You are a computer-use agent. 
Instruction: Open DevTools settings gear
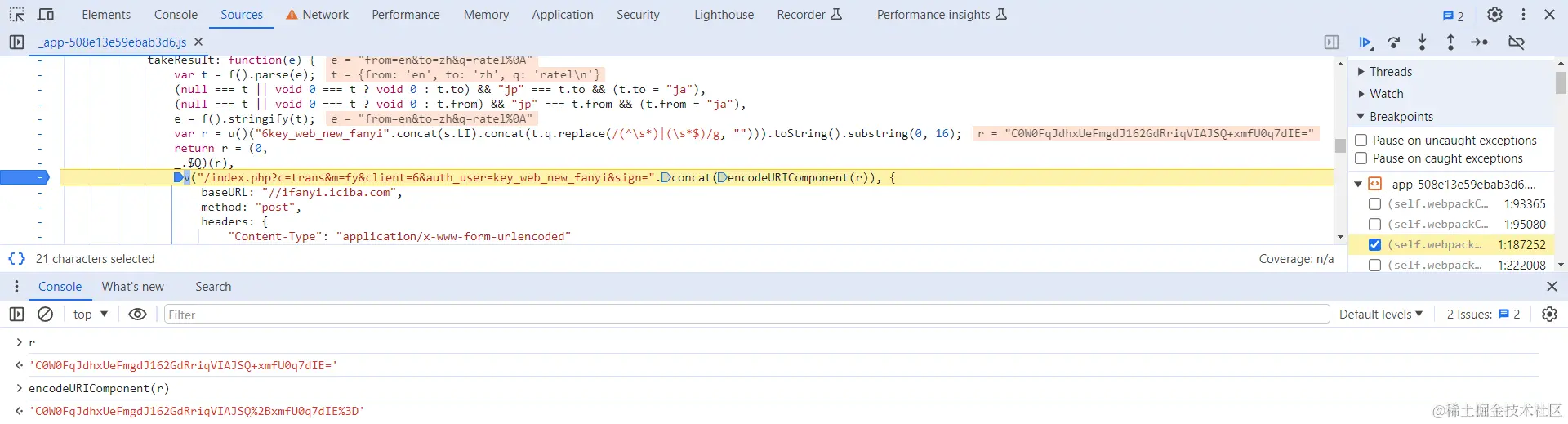[x=1494, y=15]
